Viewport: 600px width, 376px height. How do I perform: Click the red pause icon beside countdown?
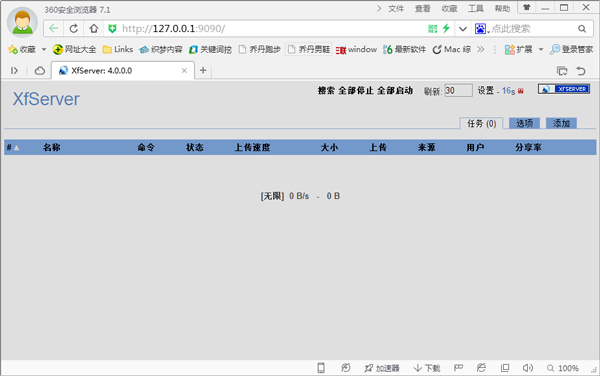pyautogui.click(x=520, y=91)
